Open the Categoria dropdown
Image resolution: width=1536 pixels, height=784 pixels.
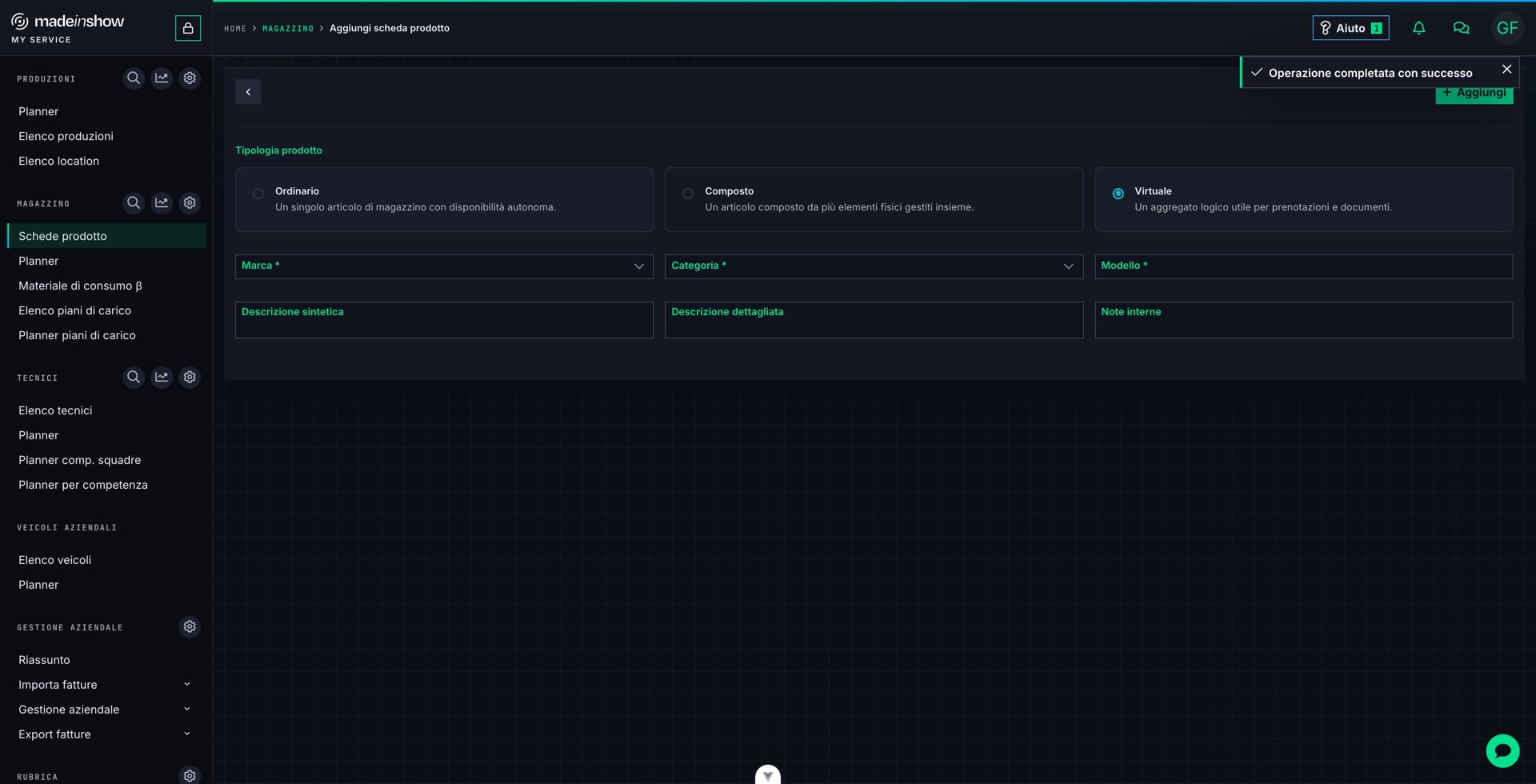pyautogui.click(x=874, y=266)
